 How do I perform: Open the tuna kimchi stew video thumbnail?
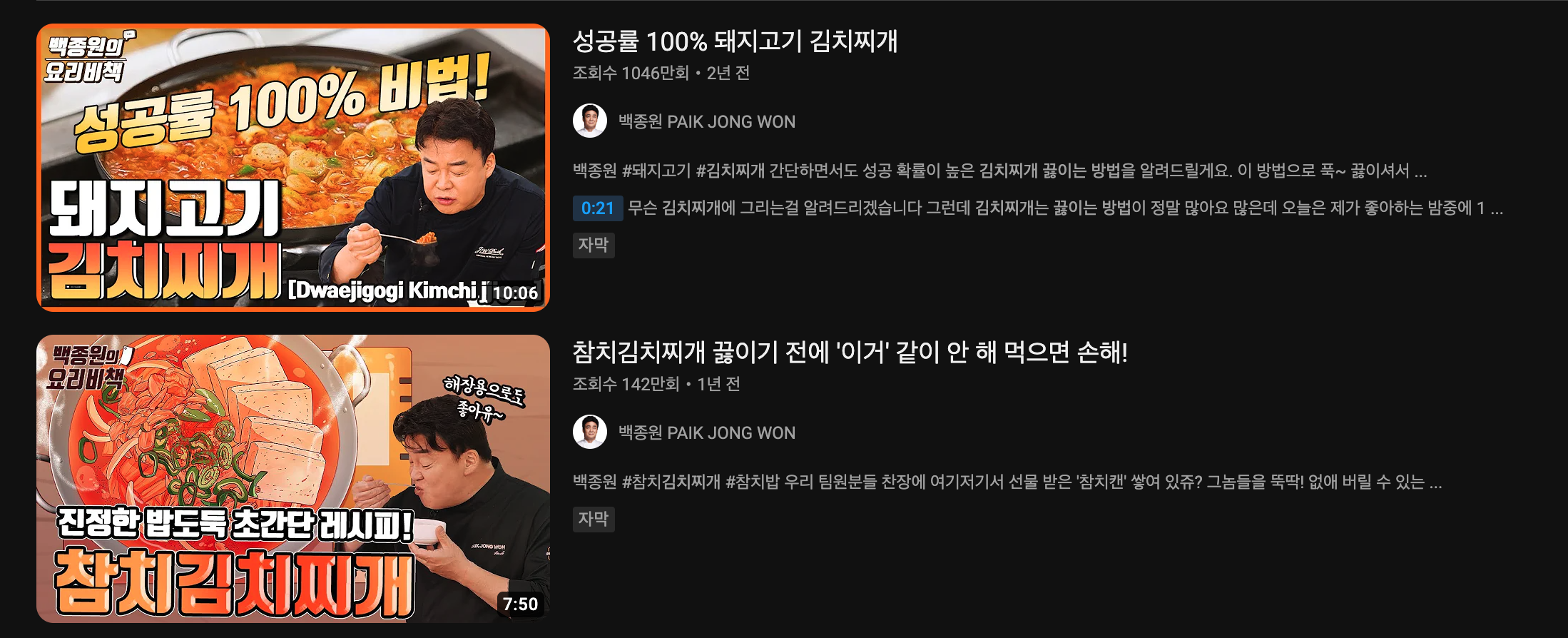(x=293, y=478)
